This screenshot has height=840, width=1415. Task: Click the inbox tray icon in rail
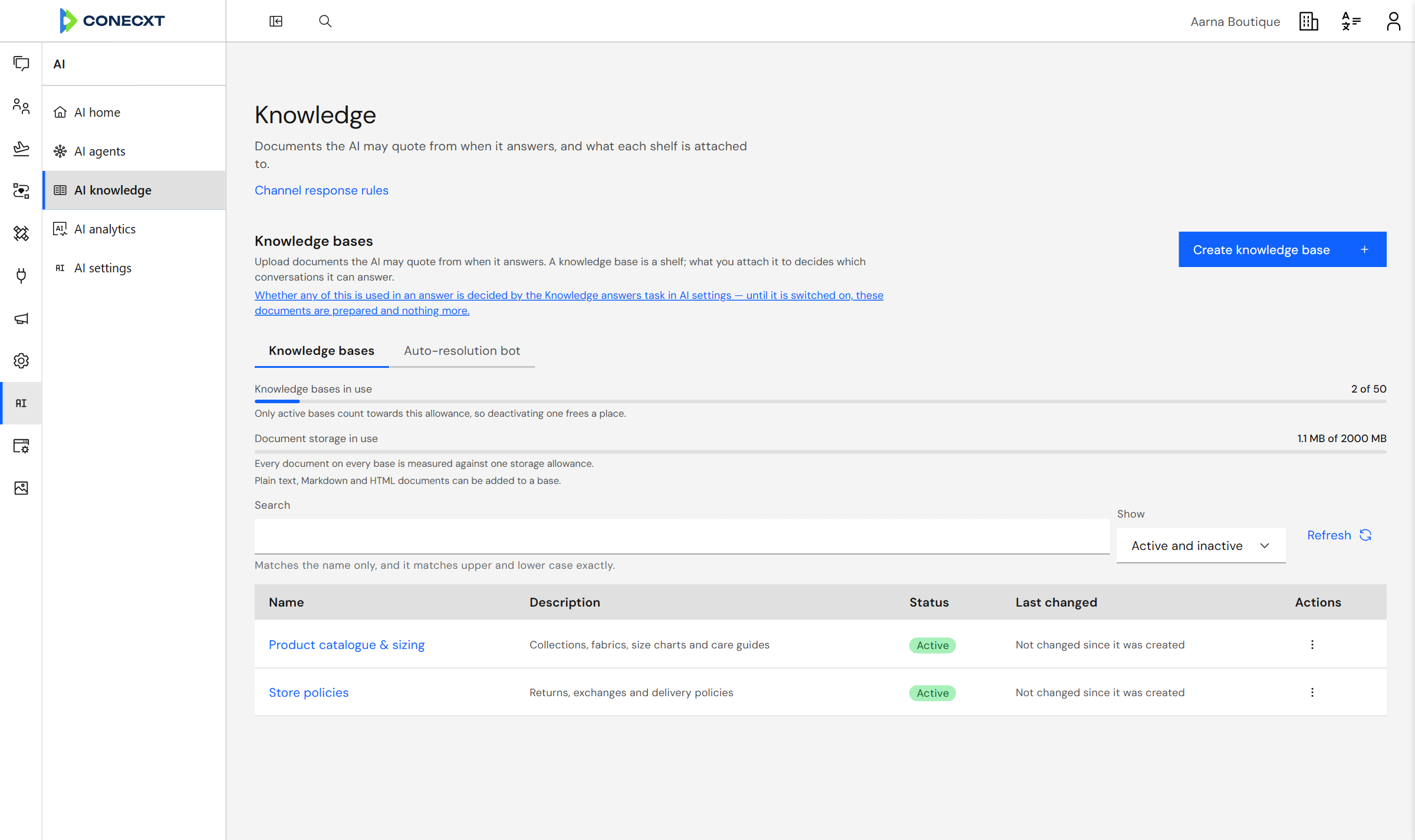coord(21,149)
